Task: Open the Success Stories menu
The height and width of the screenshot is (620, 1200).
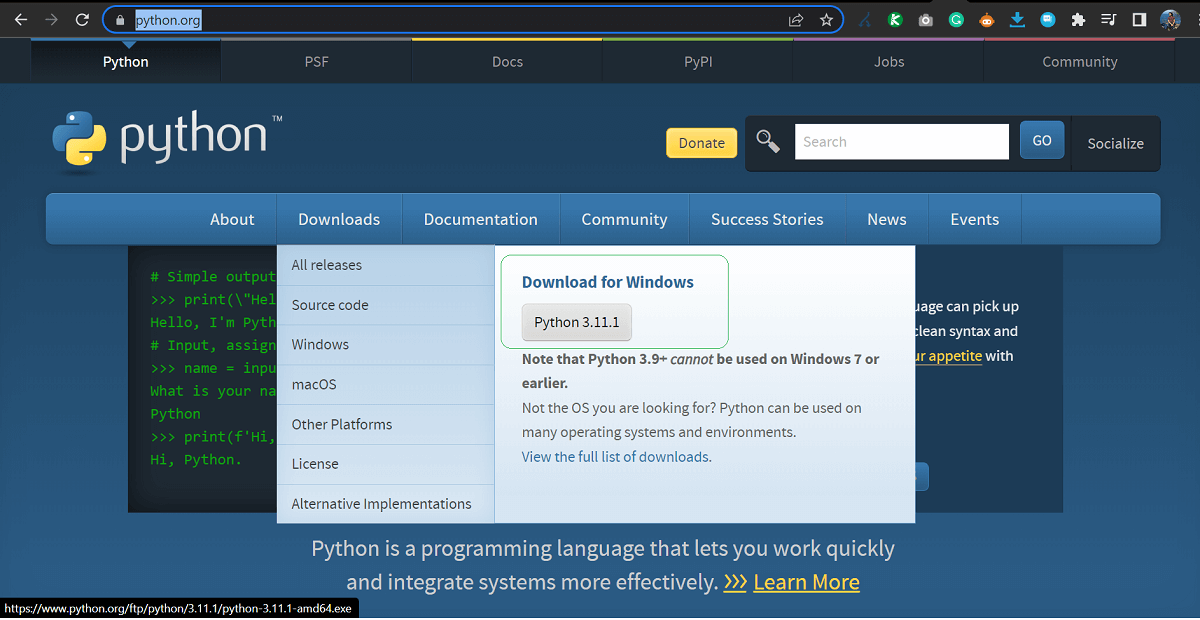Action: [767, 219]
